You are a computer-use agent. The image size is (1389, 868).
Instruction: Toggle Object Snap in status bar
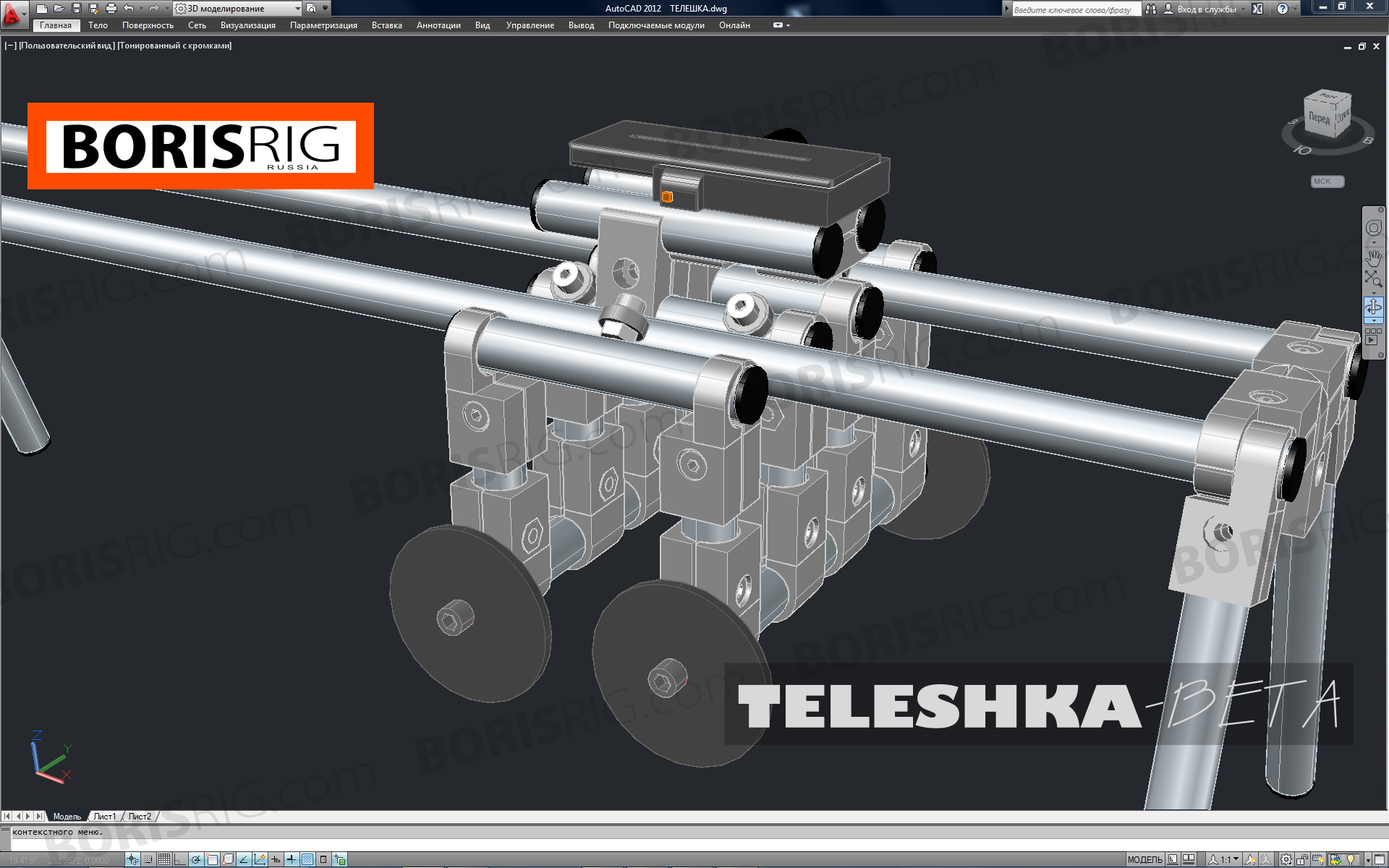pyautogui.click(x=212, y=859)
